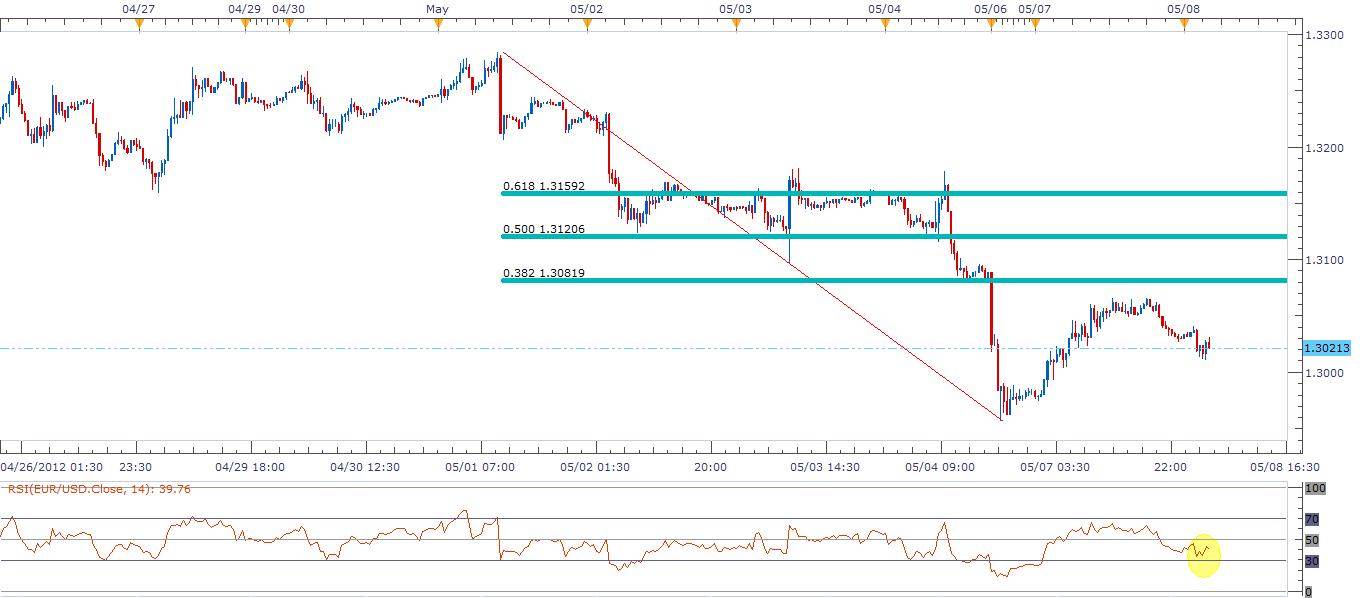Click the 1.3000 price axis value

tap(1323, 373)
